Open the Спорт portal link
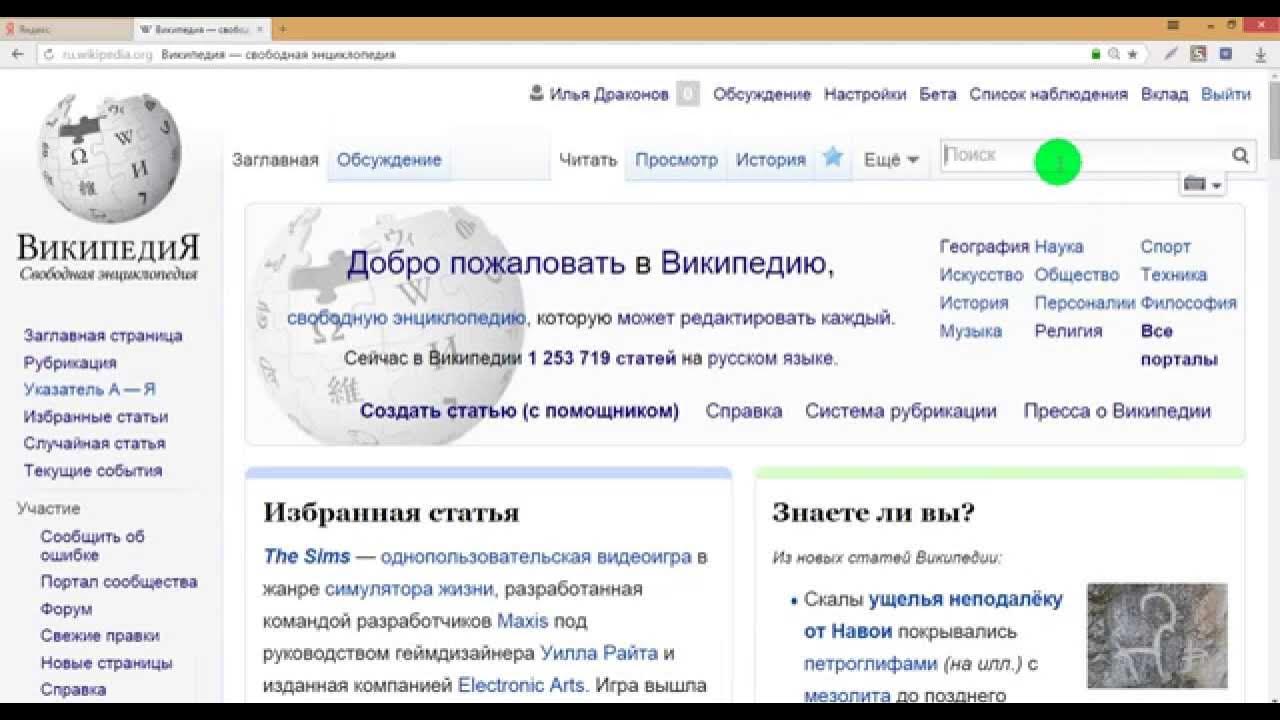1280x720 pixels. [x=1166, y=246]
